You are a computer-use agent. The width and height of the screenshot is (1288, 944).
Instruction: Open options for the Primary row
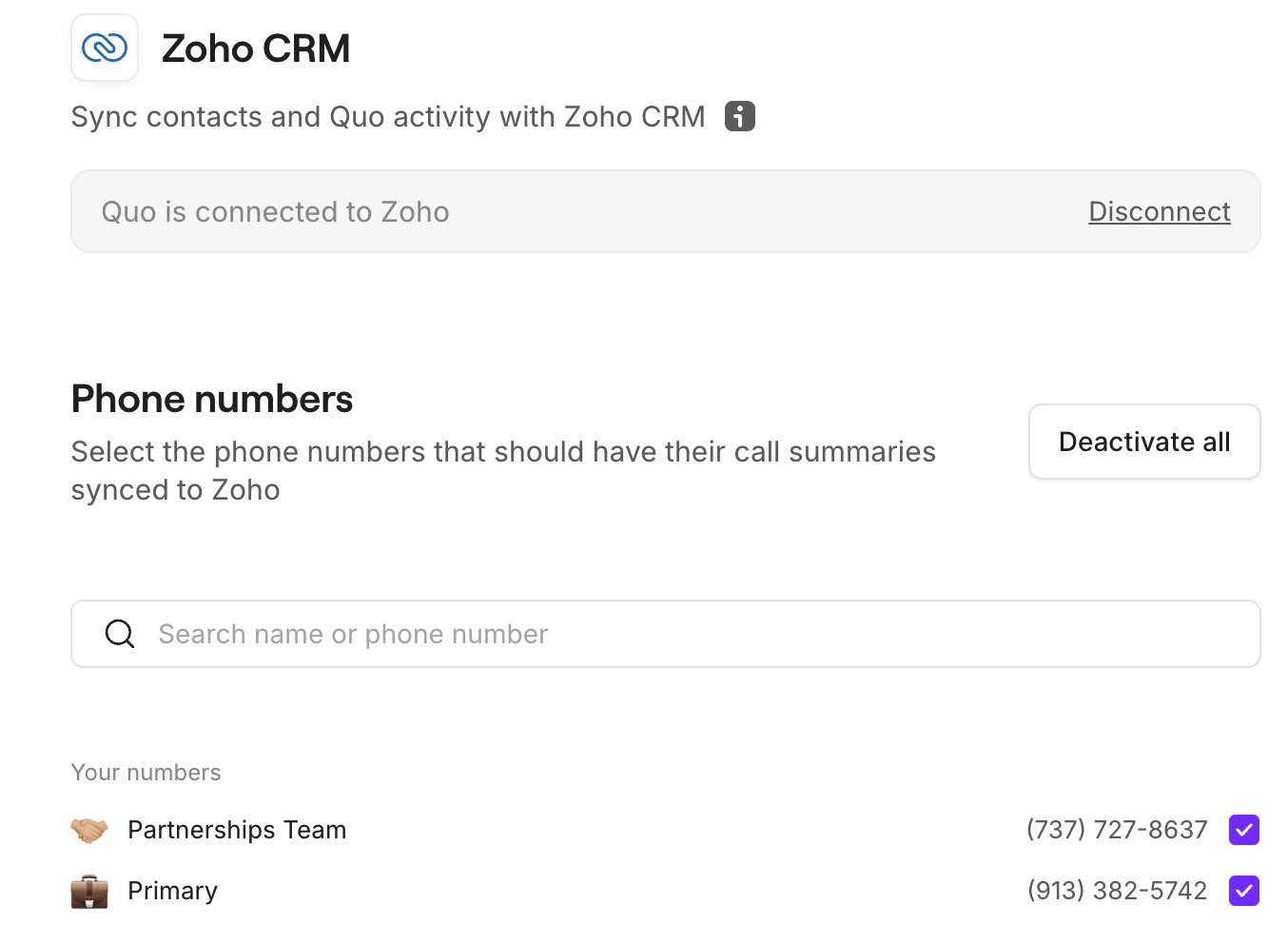[x=172, y=891]
